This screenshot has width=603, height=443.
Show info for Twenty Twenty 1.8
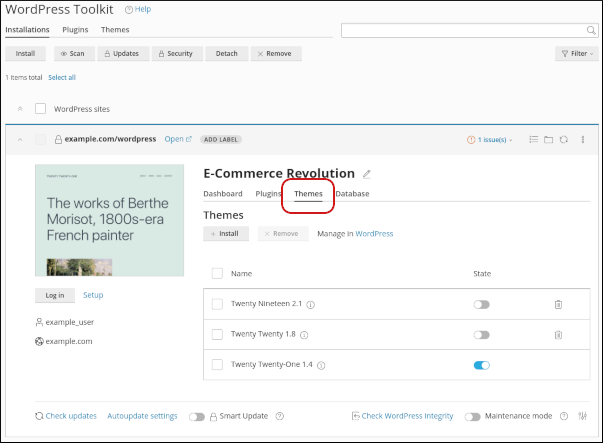[304, 335]
